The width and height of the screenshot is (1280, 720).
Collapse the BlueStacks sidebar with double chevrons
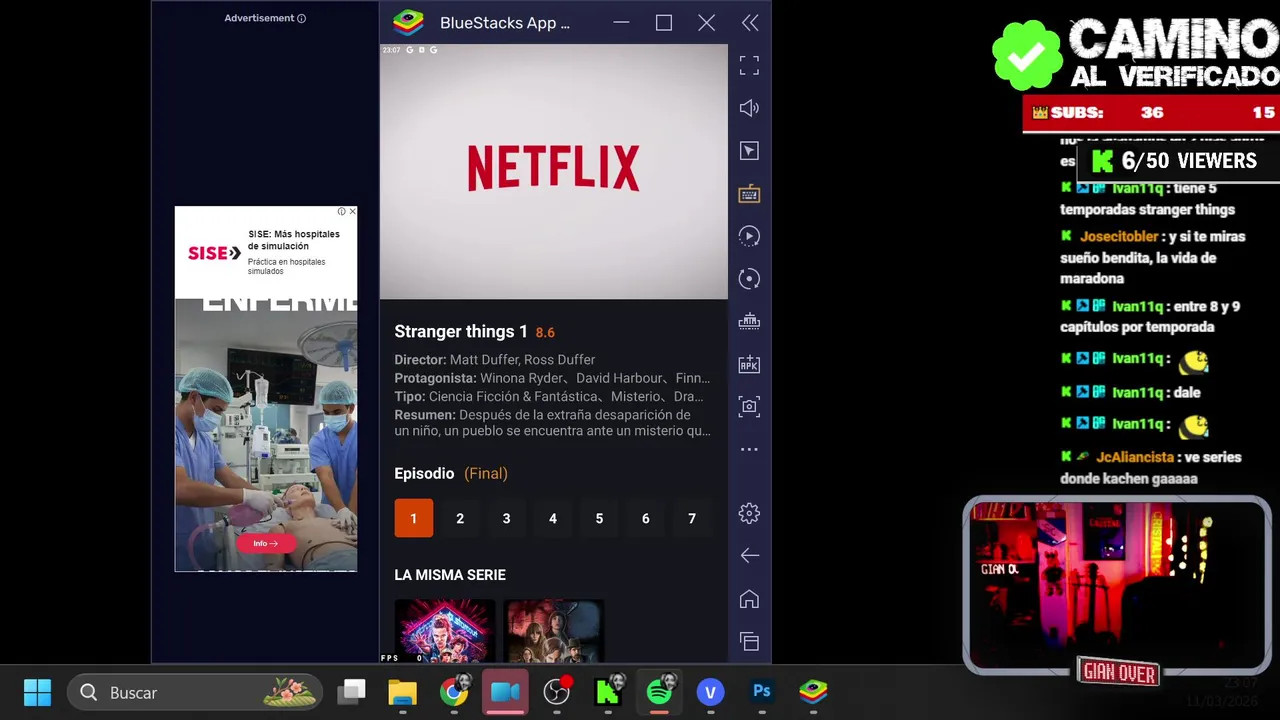point(750,23)
